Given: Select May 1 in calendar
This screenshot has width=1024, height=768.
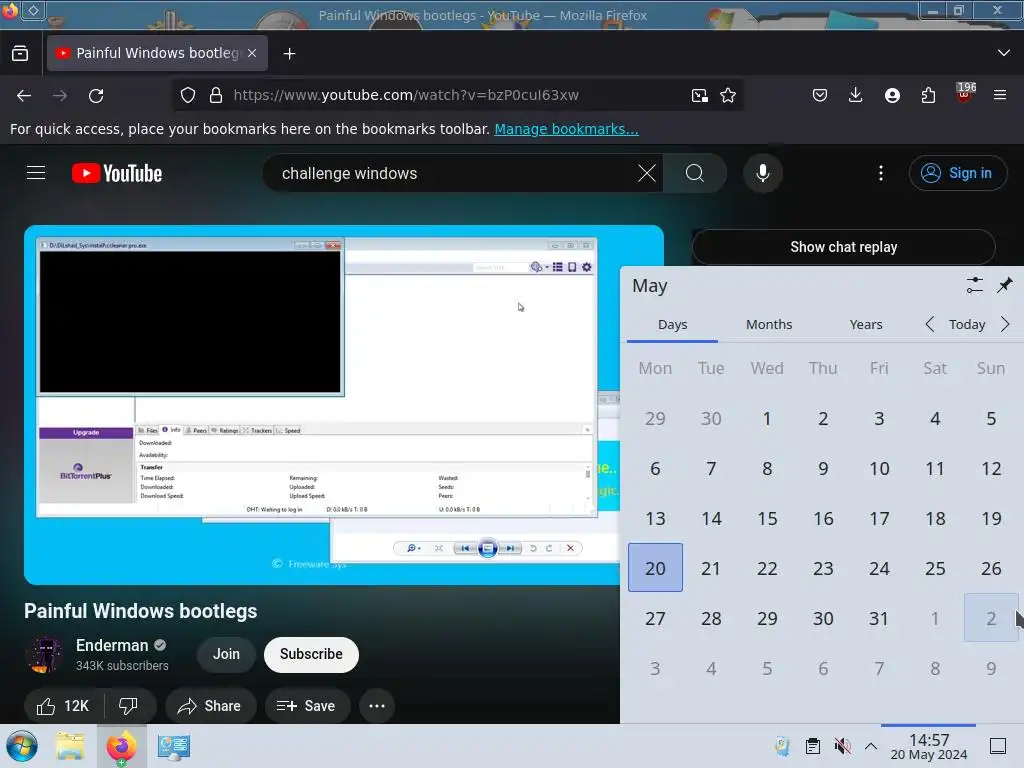Looking at the screenshot, I should (x=767, y=419).
